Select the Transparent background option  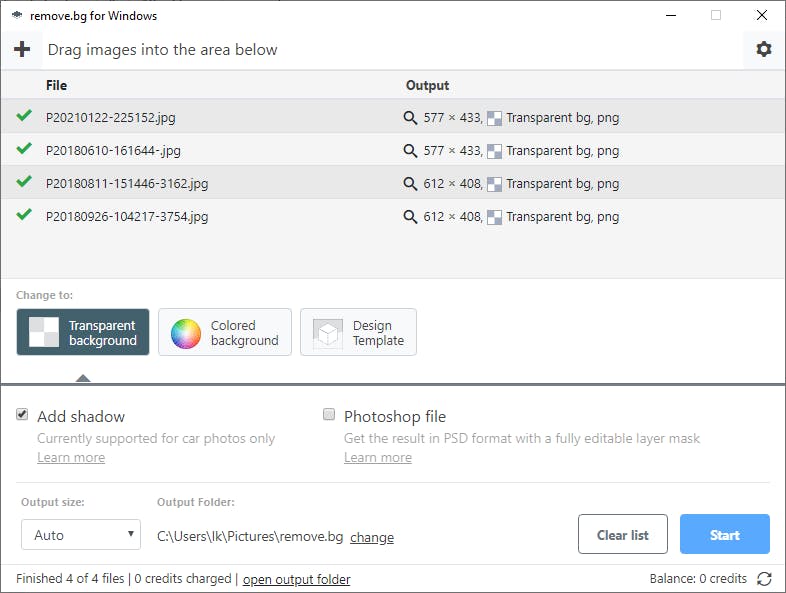83,333
